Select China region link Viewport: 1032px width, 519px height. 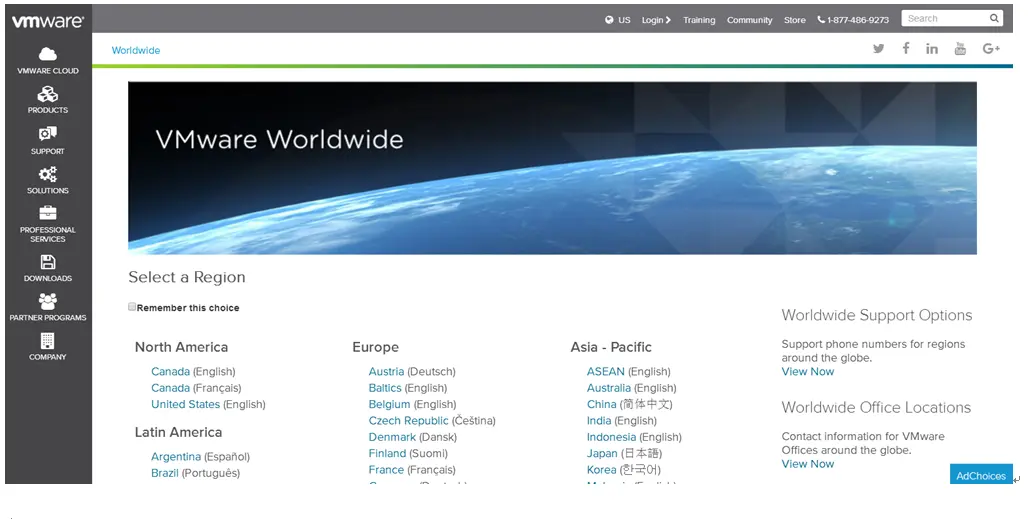tap(602, 405)
